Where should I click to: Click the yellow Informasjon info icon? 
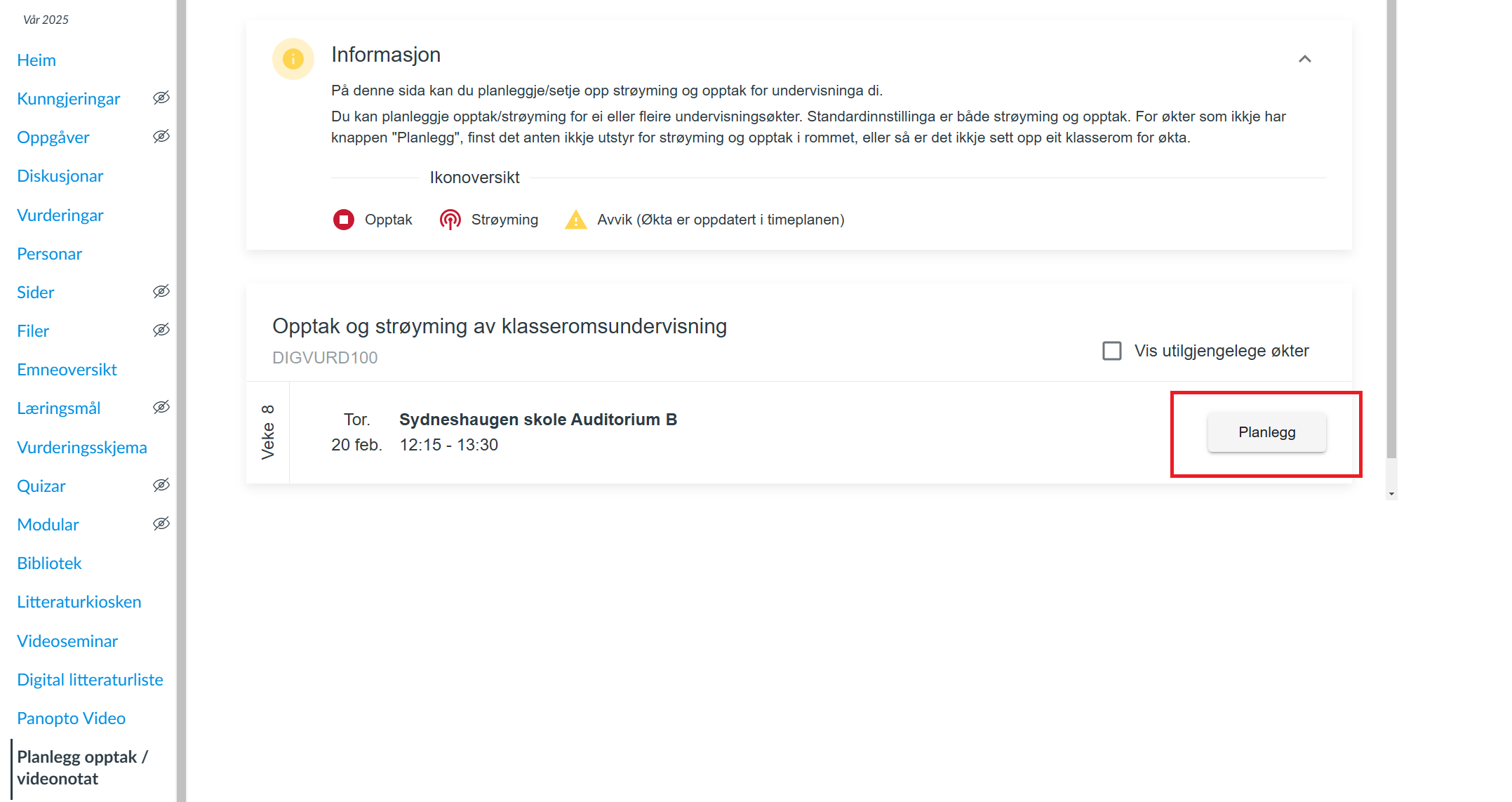[x=293, y=59]
